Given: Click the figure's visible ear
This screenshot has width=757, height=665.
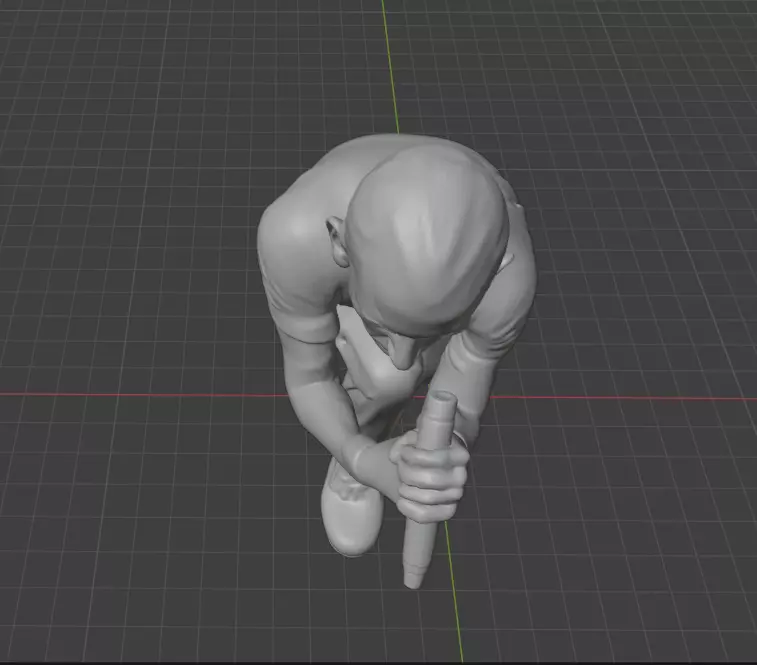Looking at the screenshot, I should [x=337, y=241].
